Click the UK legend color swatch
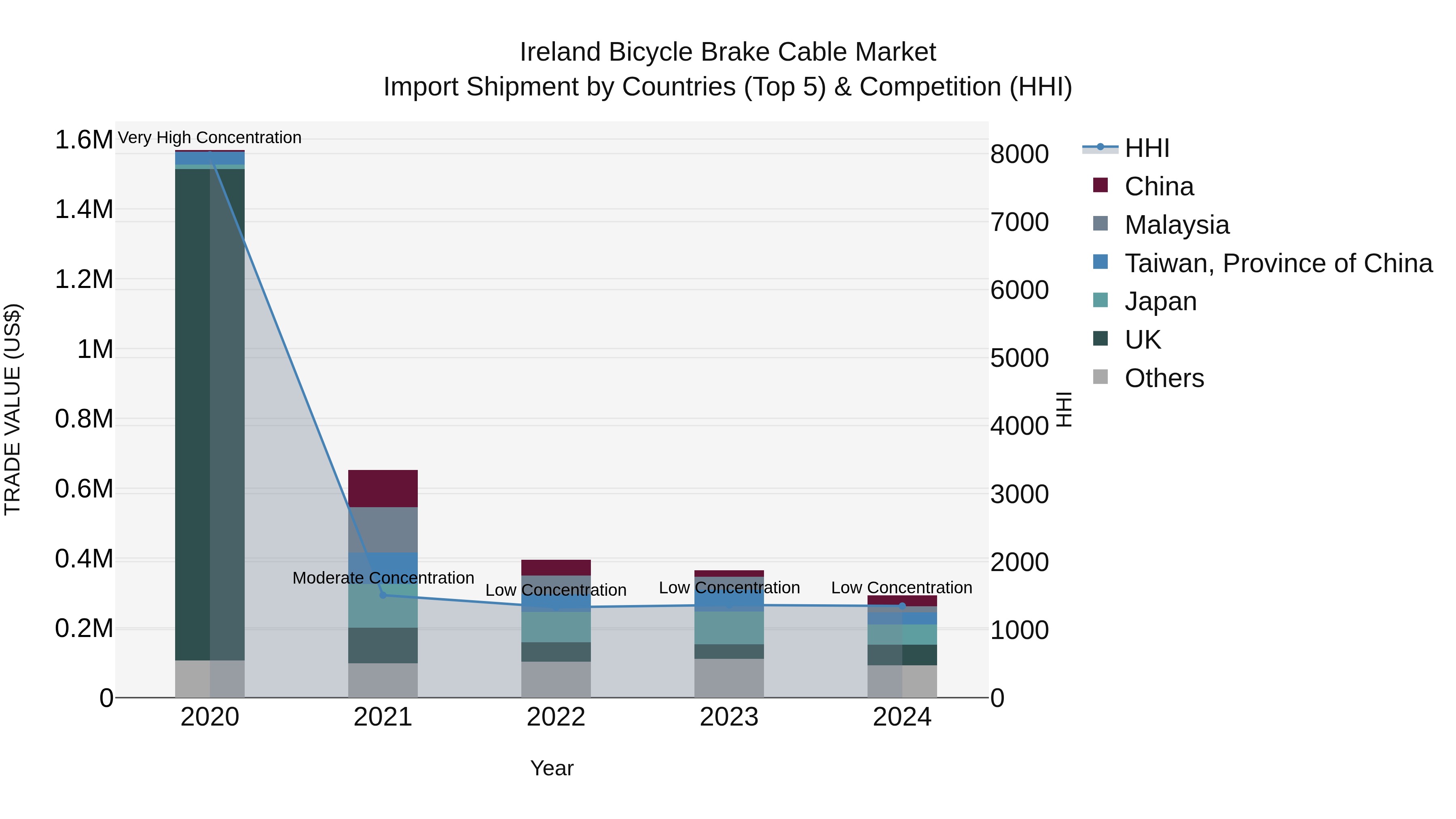Screen dimensions: 1456x819 [x=1100, y=338]
